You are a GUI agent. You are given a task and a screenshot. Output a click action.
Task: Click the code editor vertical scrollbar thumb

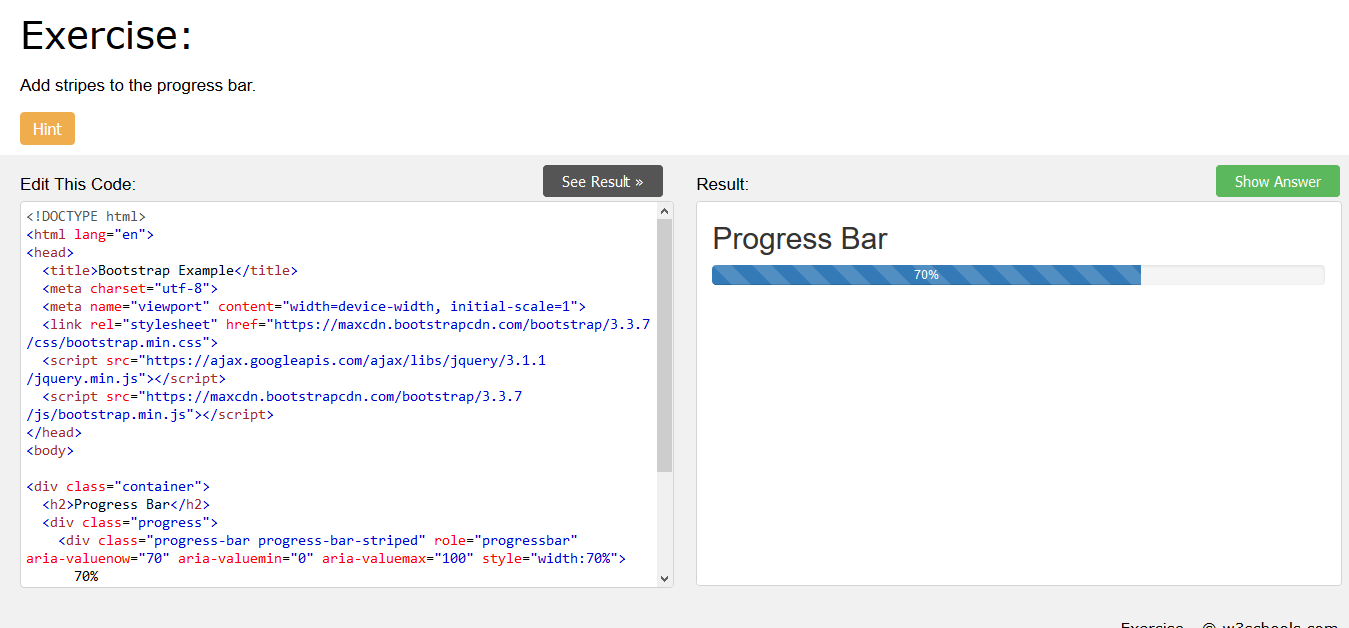(665, 345)
